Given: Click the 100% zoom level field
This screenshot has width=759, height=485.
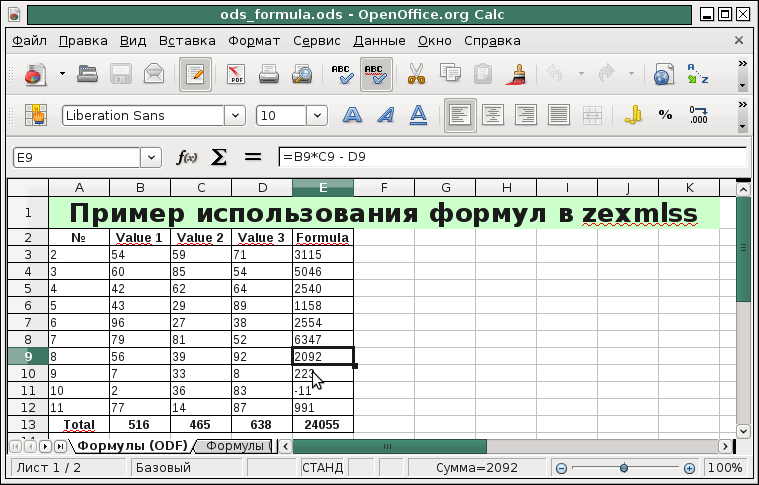Looking at the screenshot, I should [x=725, y=468].
